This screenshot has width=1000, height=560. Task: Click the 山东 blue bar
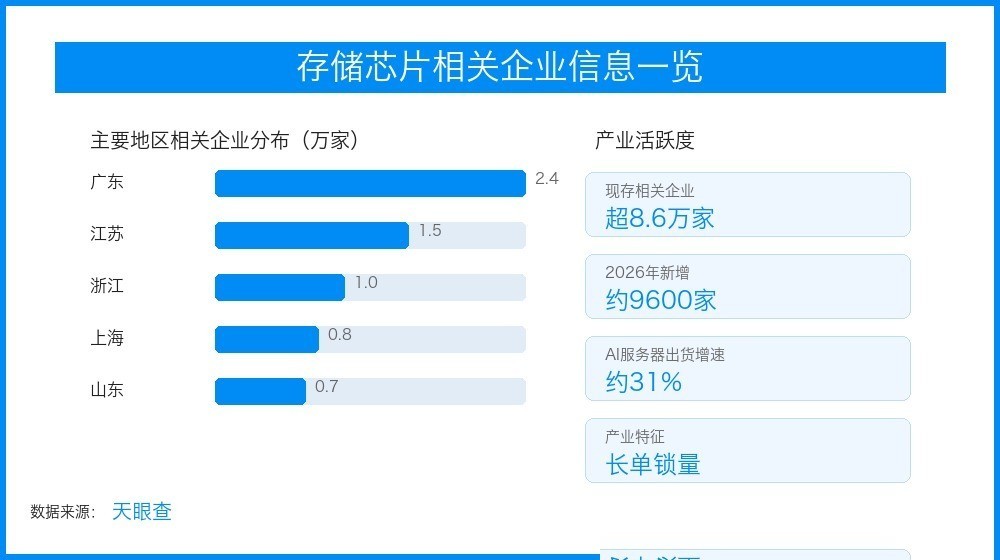[x=260, y=392]
